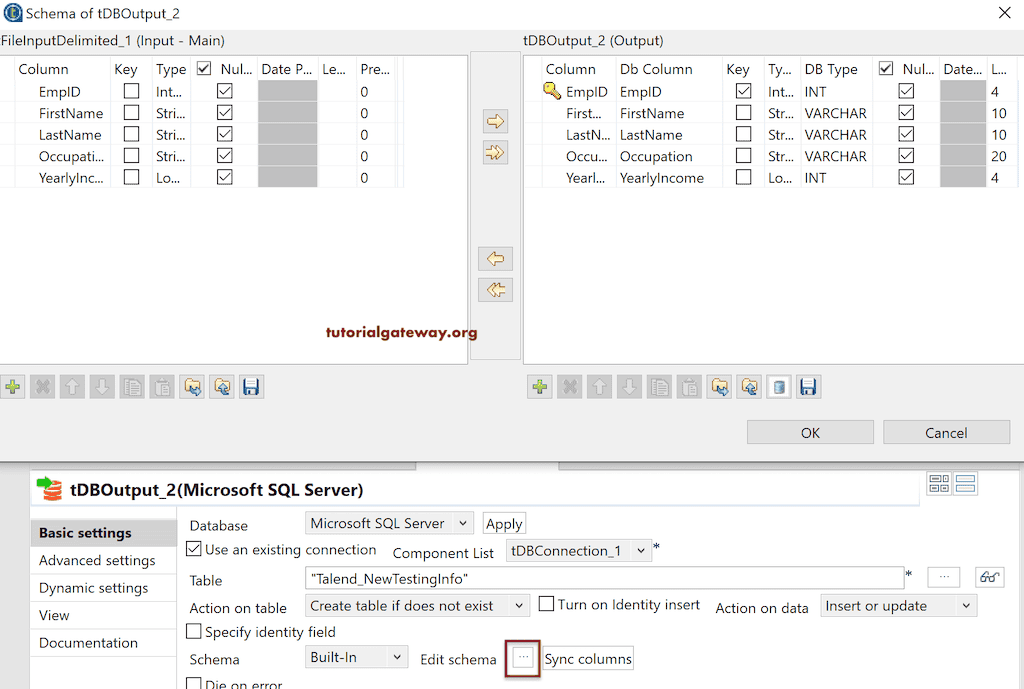Confirm the schema with OK
The image size is (1024, 689).
[x=811, y=431]
